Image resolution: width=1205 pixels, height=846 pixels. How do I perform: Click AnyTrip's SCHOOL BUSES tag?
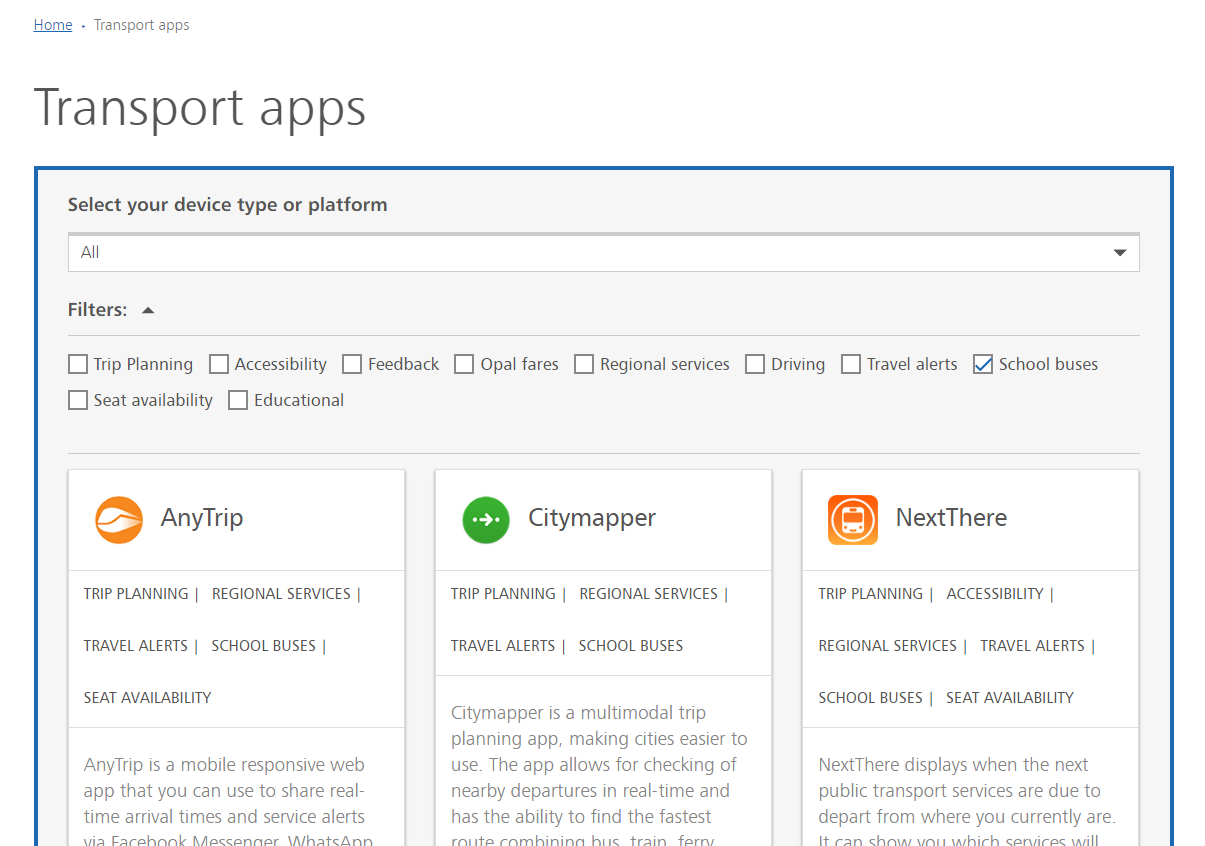coord(264,646)
